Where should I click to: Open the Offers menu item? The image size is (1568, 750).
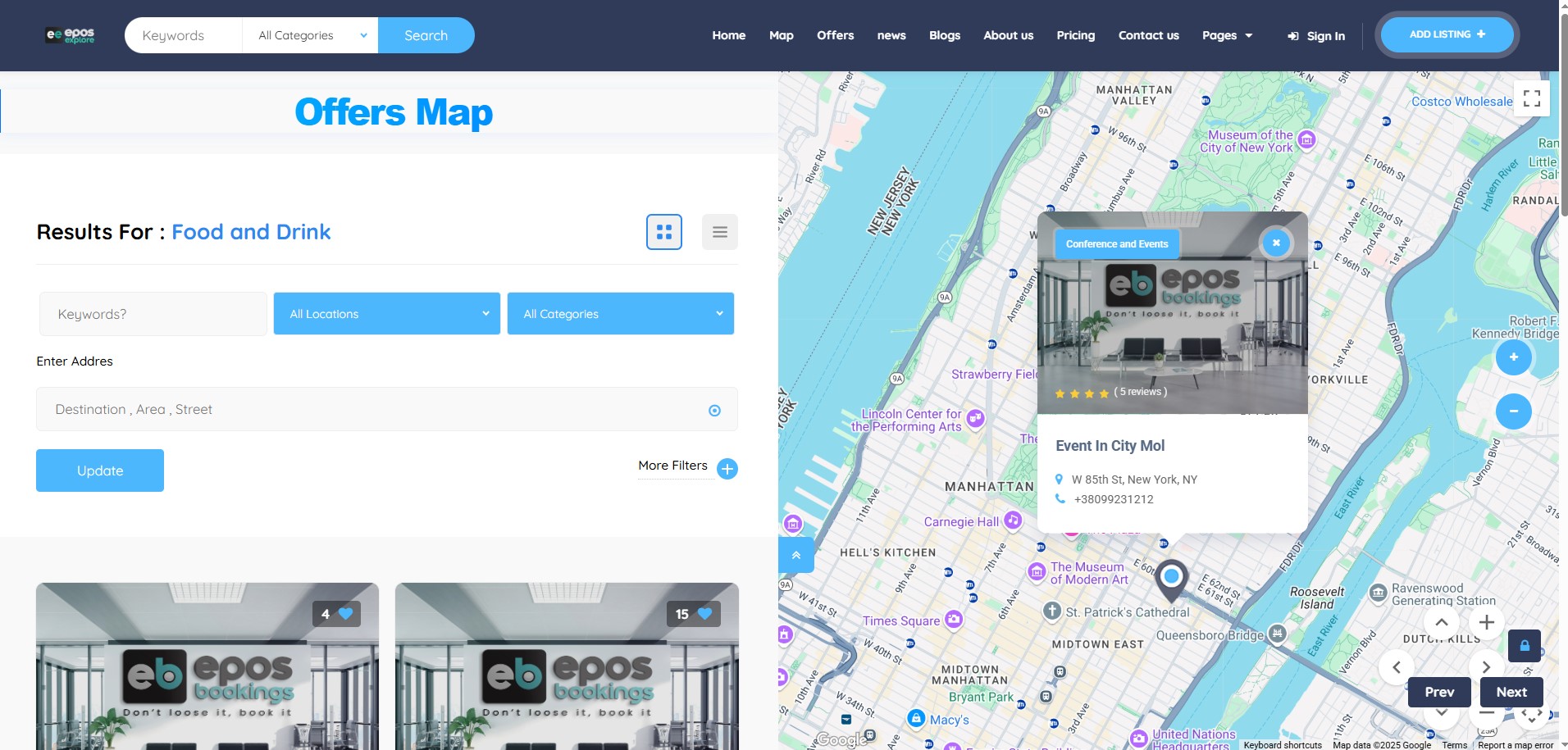tap(835, 35)
